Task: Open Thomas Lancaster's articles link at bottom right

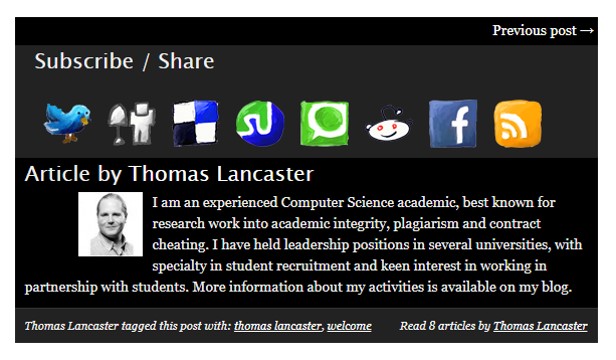Action: tap(540, 326)
